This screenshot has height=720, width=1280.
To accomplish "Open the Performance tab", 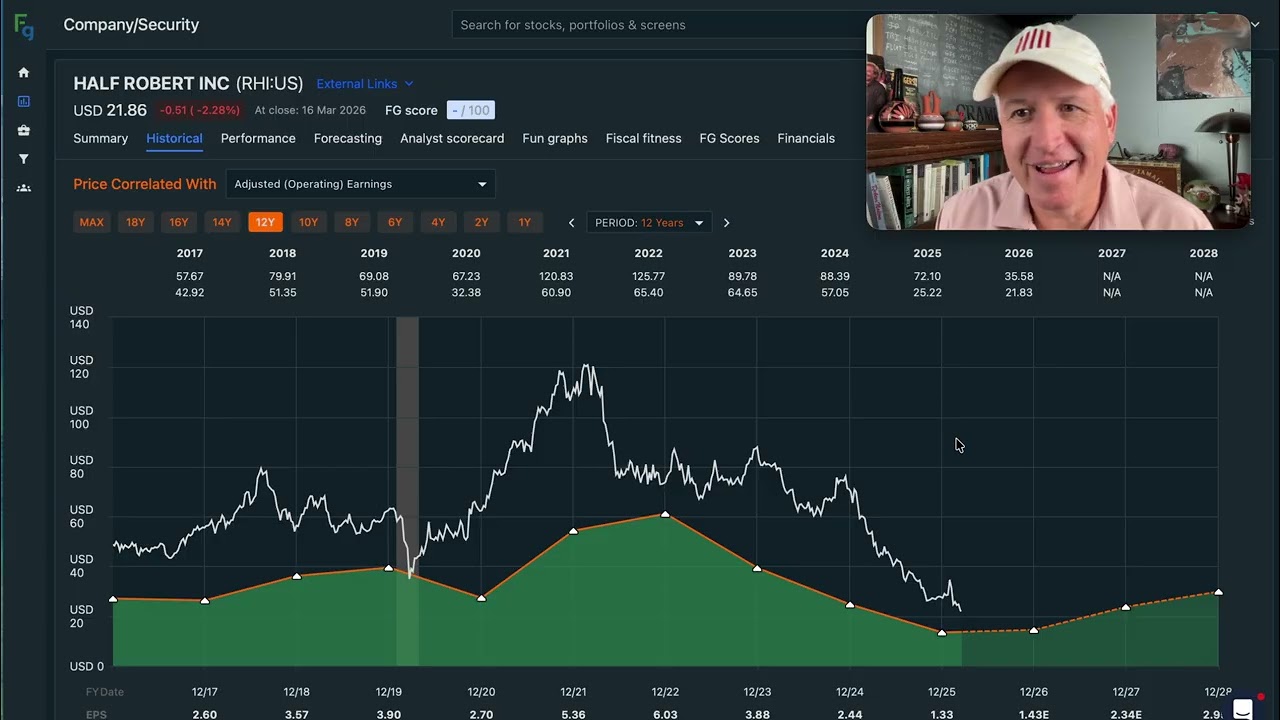I will (x=258, y=138).
